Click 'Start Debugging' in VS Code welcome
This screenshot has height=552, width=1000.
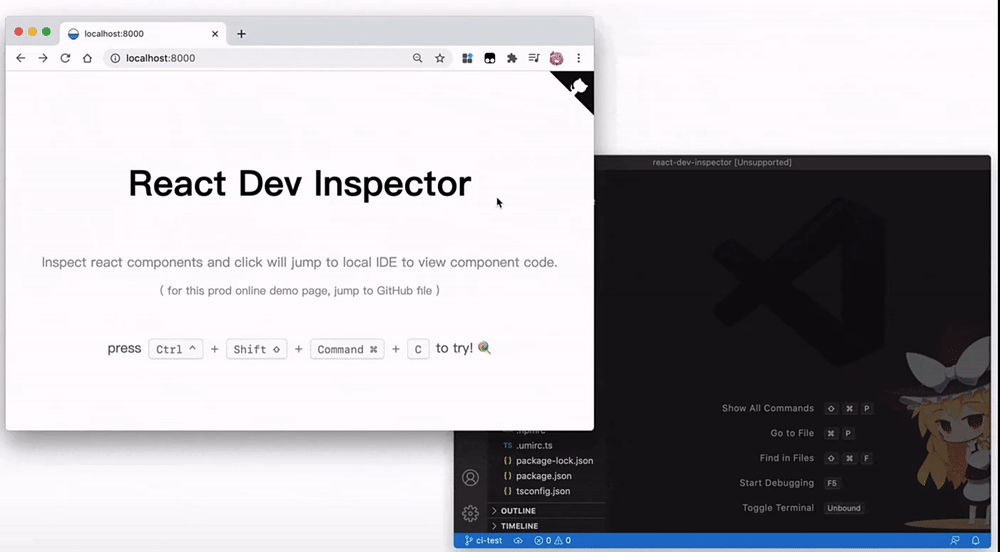click(x=776, y=483)
